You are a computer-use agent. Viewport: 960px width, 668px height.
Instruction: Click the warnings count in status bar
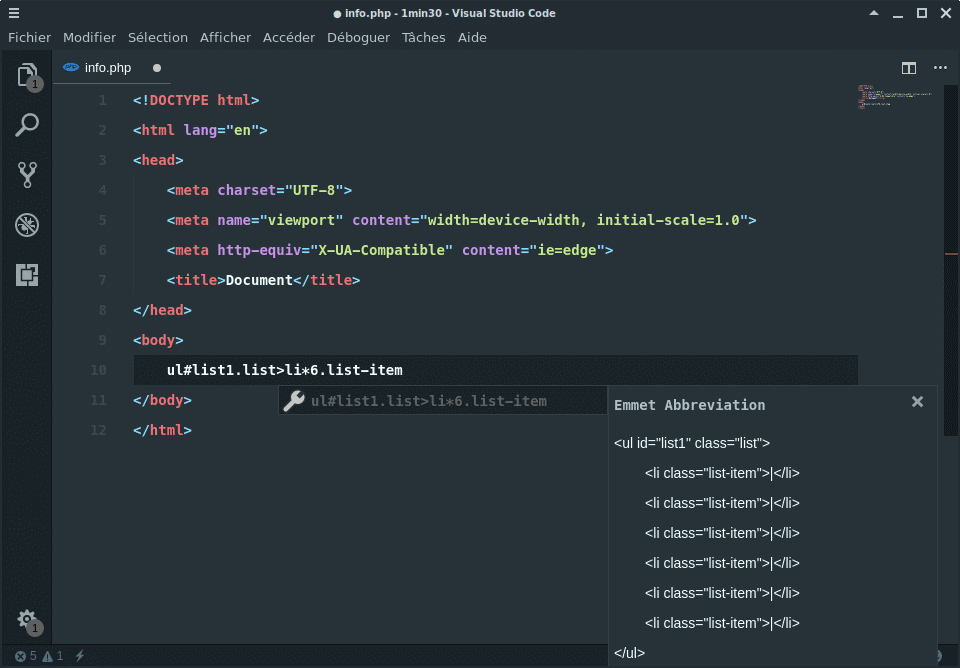53,656
